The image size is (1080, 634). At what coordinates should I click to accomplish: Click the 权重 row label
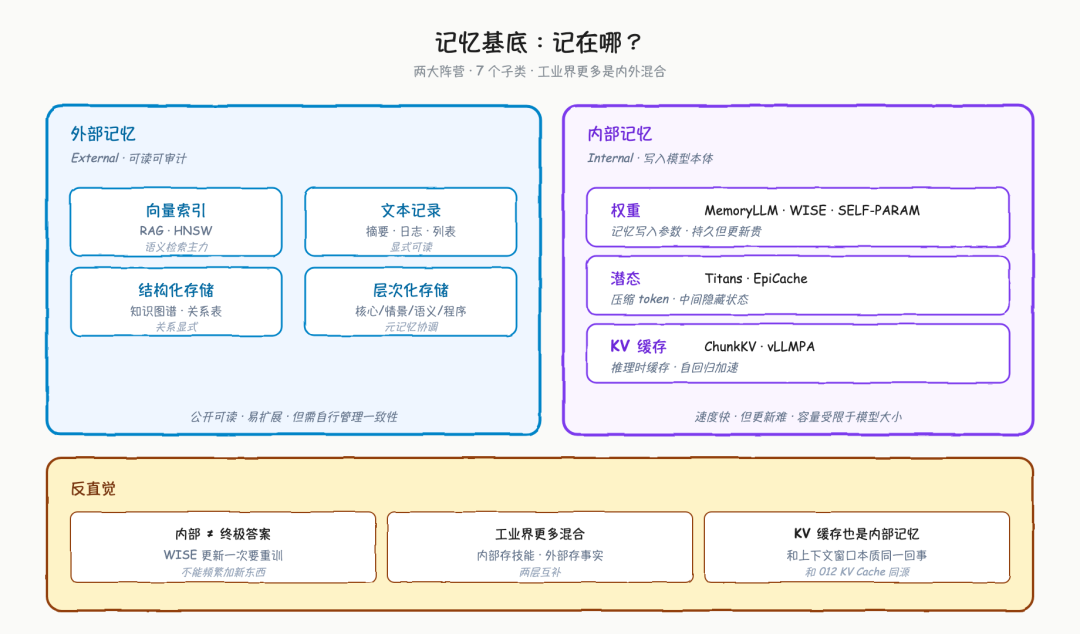click(625, 211)
